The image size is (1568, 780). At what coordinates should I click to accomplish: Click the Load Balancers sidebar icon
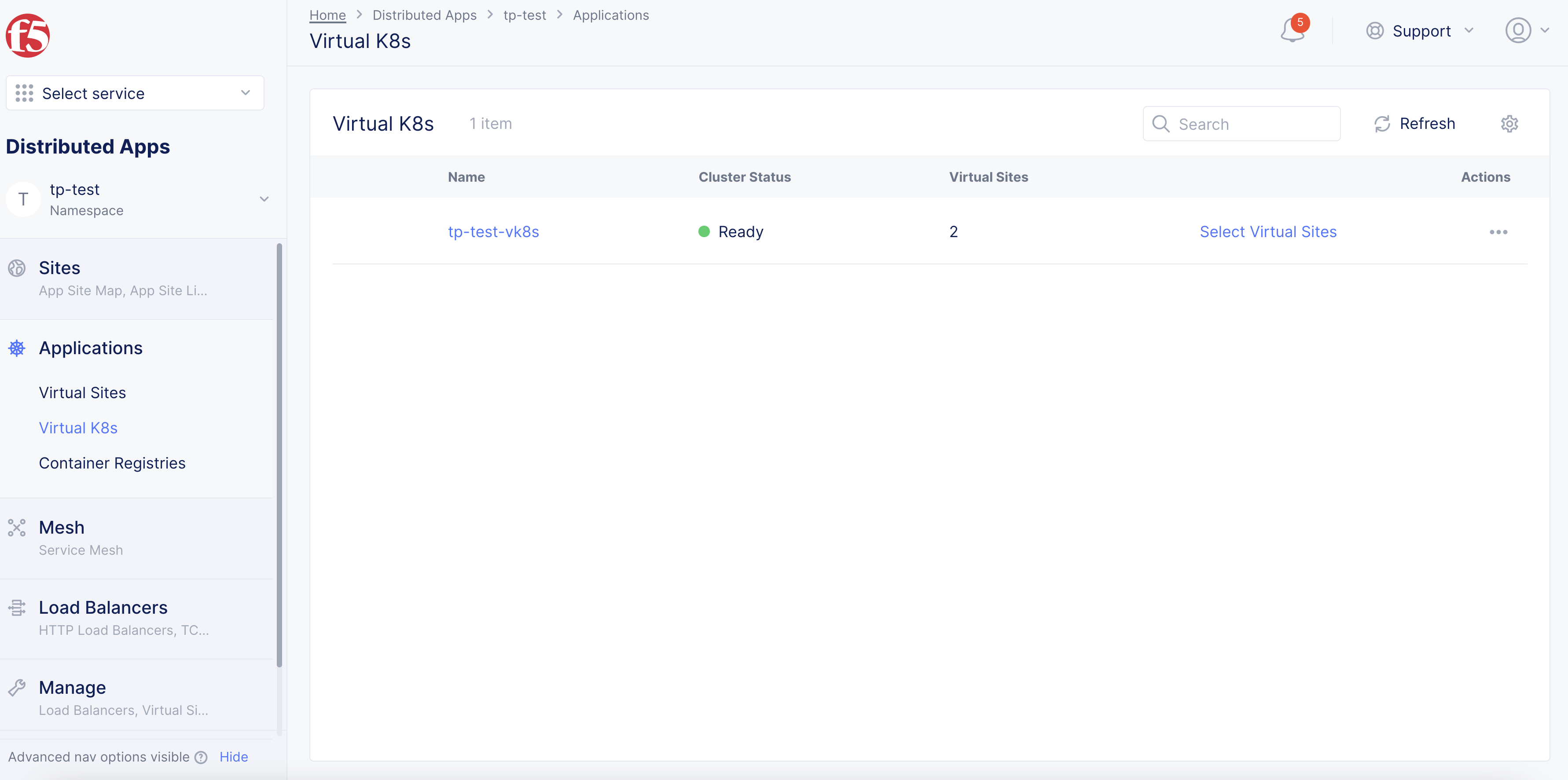click(16, 607)
